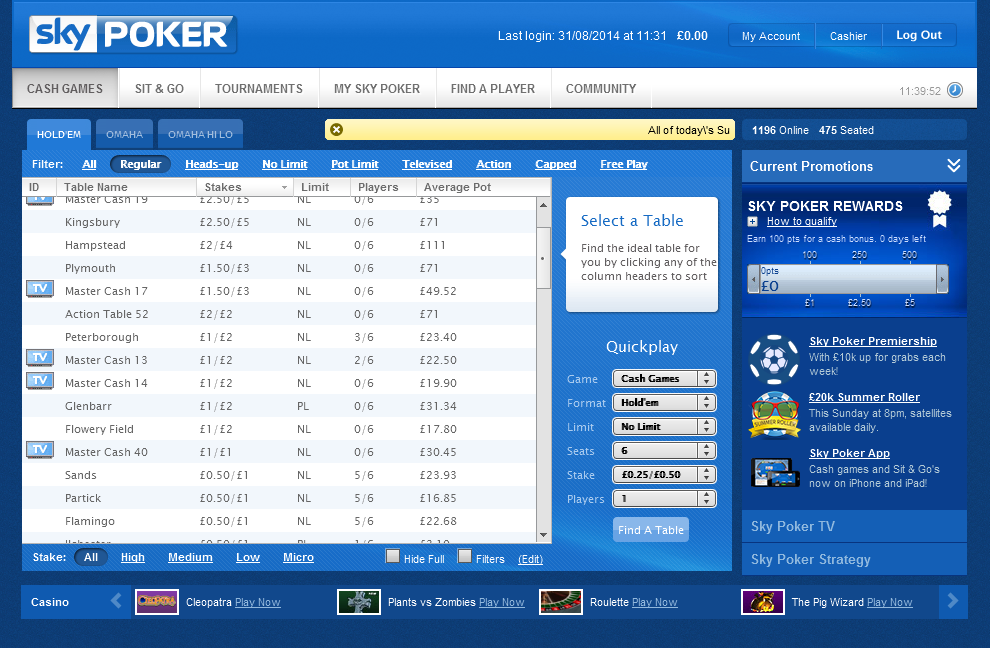Image resolution: width=990 pixels, height=648 pixels.
Task: Click the Sky Poker Premiership football icon
Action: (x=771, y=358)
